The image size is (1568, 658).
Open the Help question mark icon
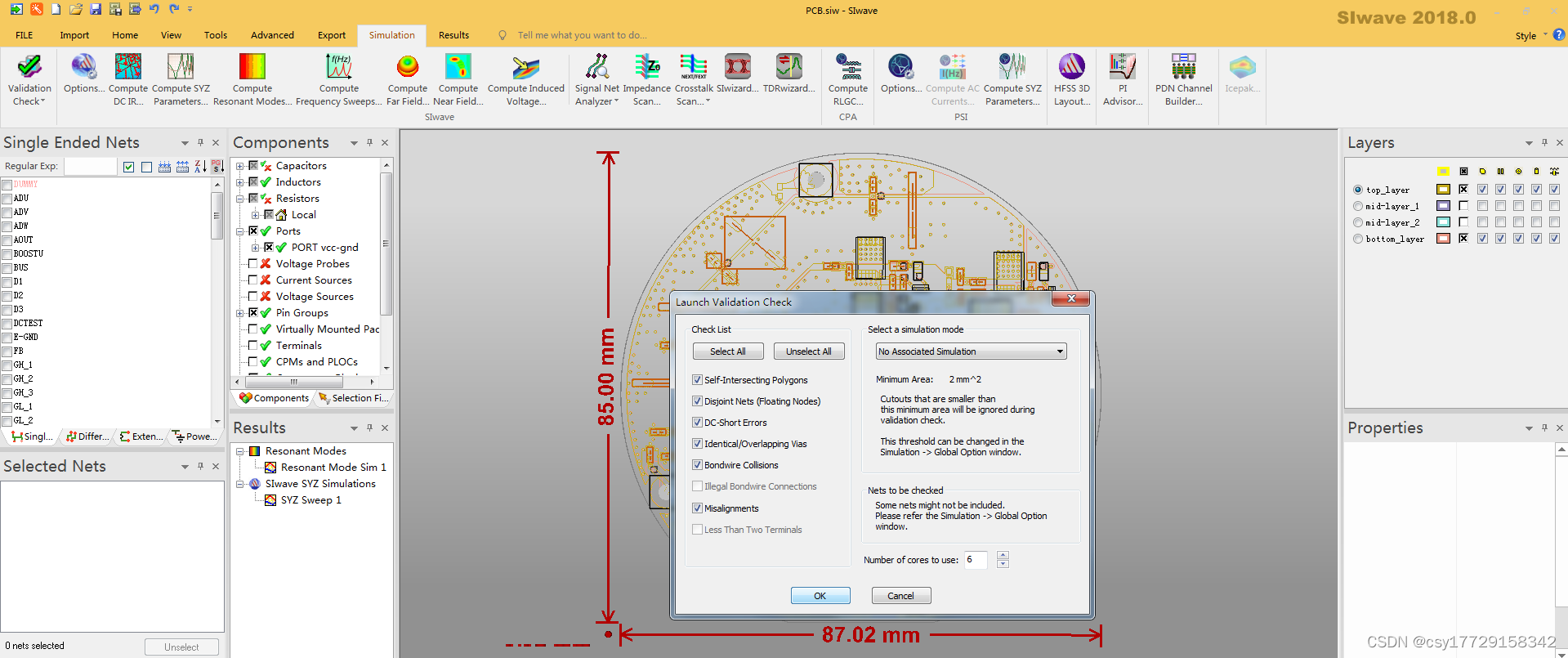point(1558,35)
